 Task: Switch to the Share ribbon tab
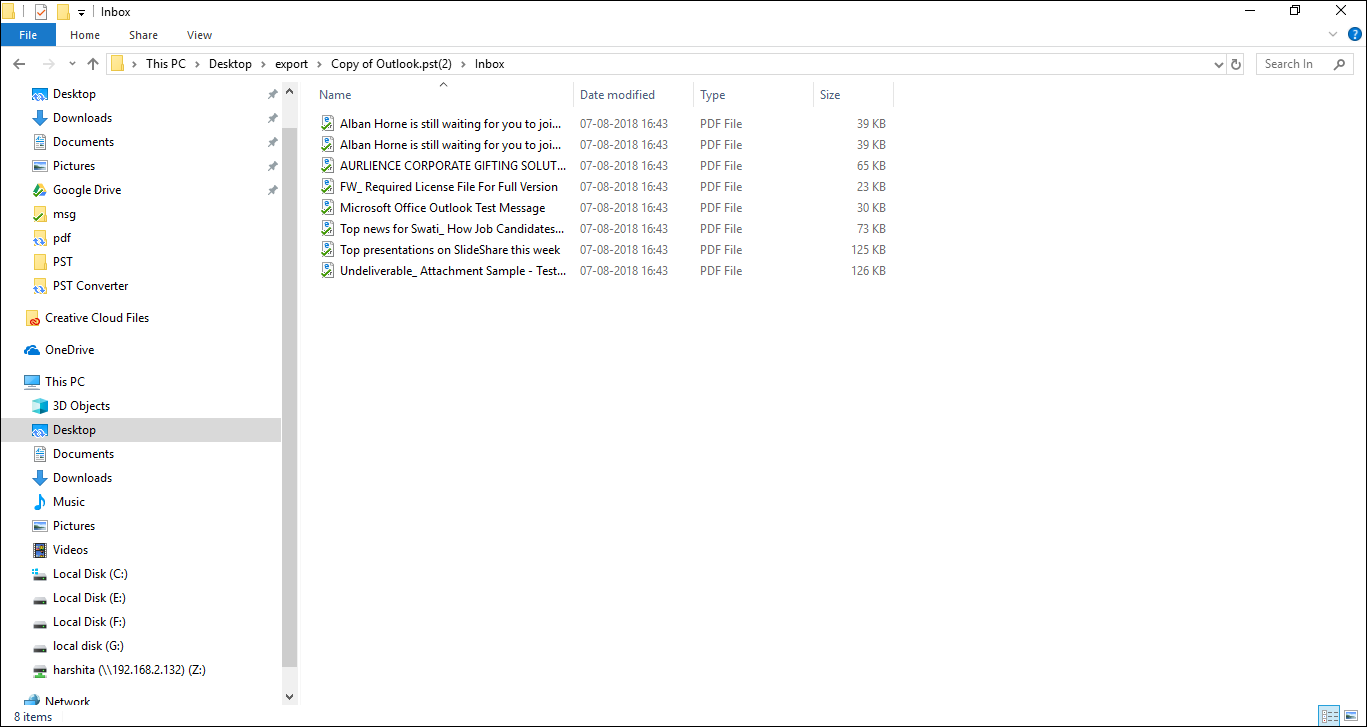pyautogui.click(x=143, y=35)
